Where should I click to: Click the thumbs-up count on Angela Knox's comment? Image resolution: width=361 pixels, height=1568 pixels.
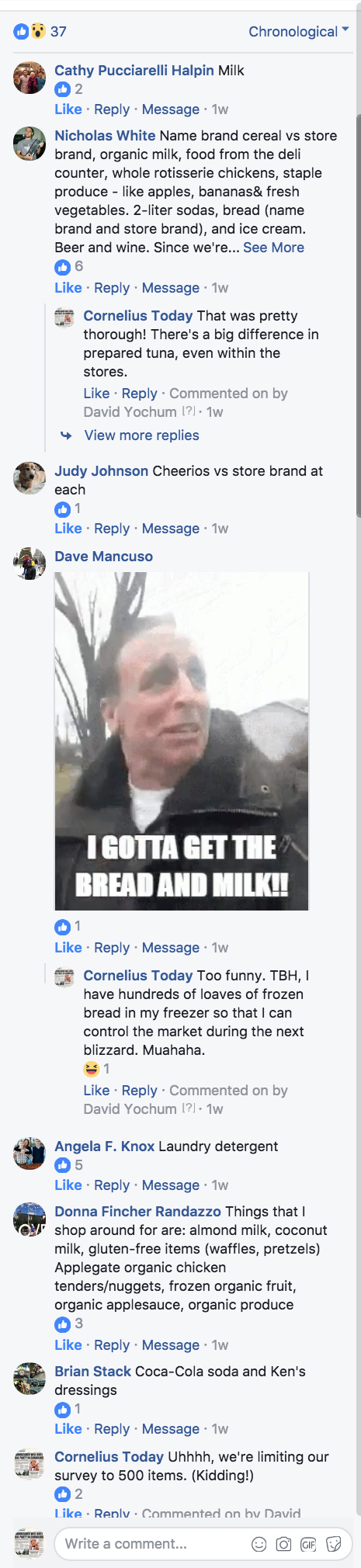pyautogui.click(x=69, y=1165)
